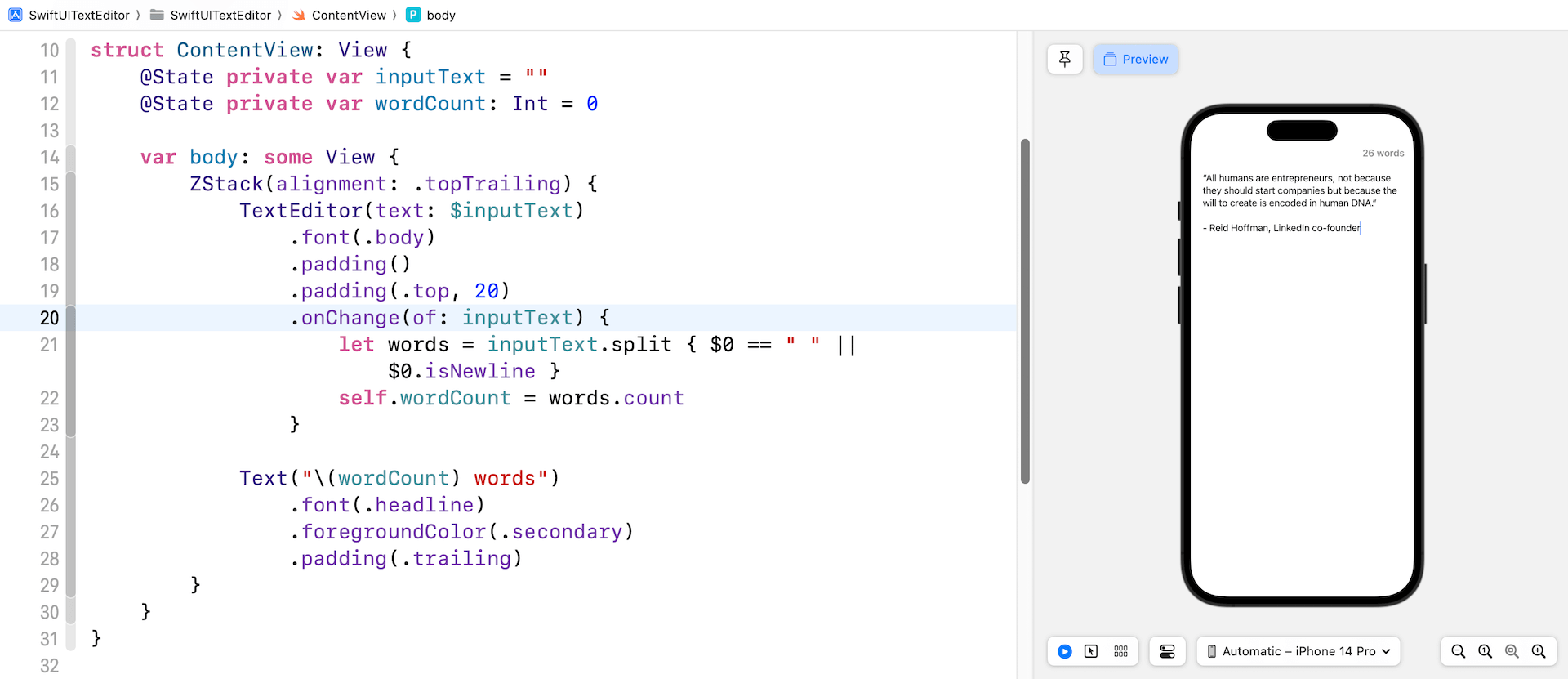Click the self.wordCount assignment line
This screenshot has height=679, width=1568.
click(x=511, y=398)
